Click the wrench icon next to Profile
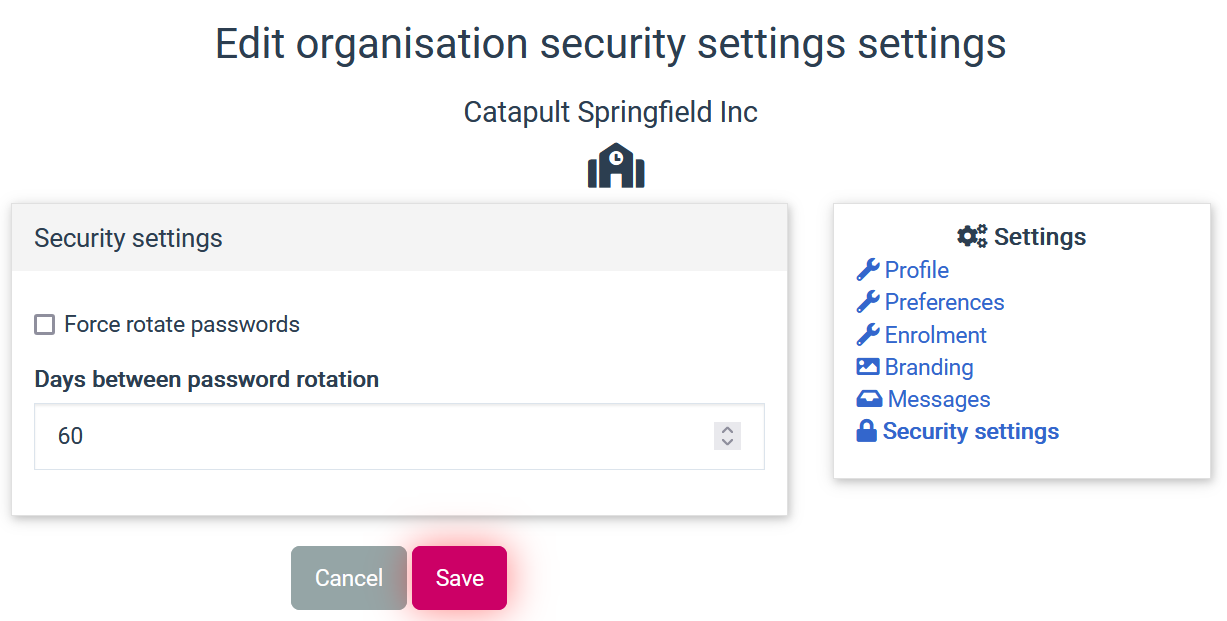The width and height of the screenshot is (1227, 621). tap(868, 269)
